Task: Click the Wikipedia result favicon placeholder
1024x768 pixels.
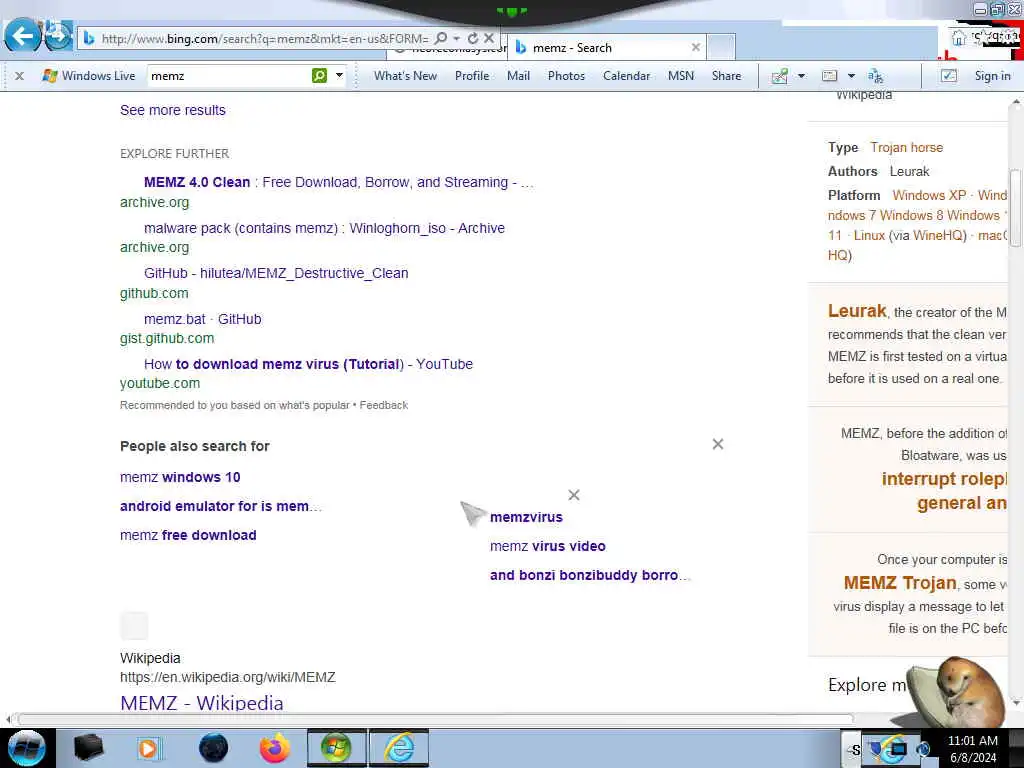Action: tap(134, 626)
